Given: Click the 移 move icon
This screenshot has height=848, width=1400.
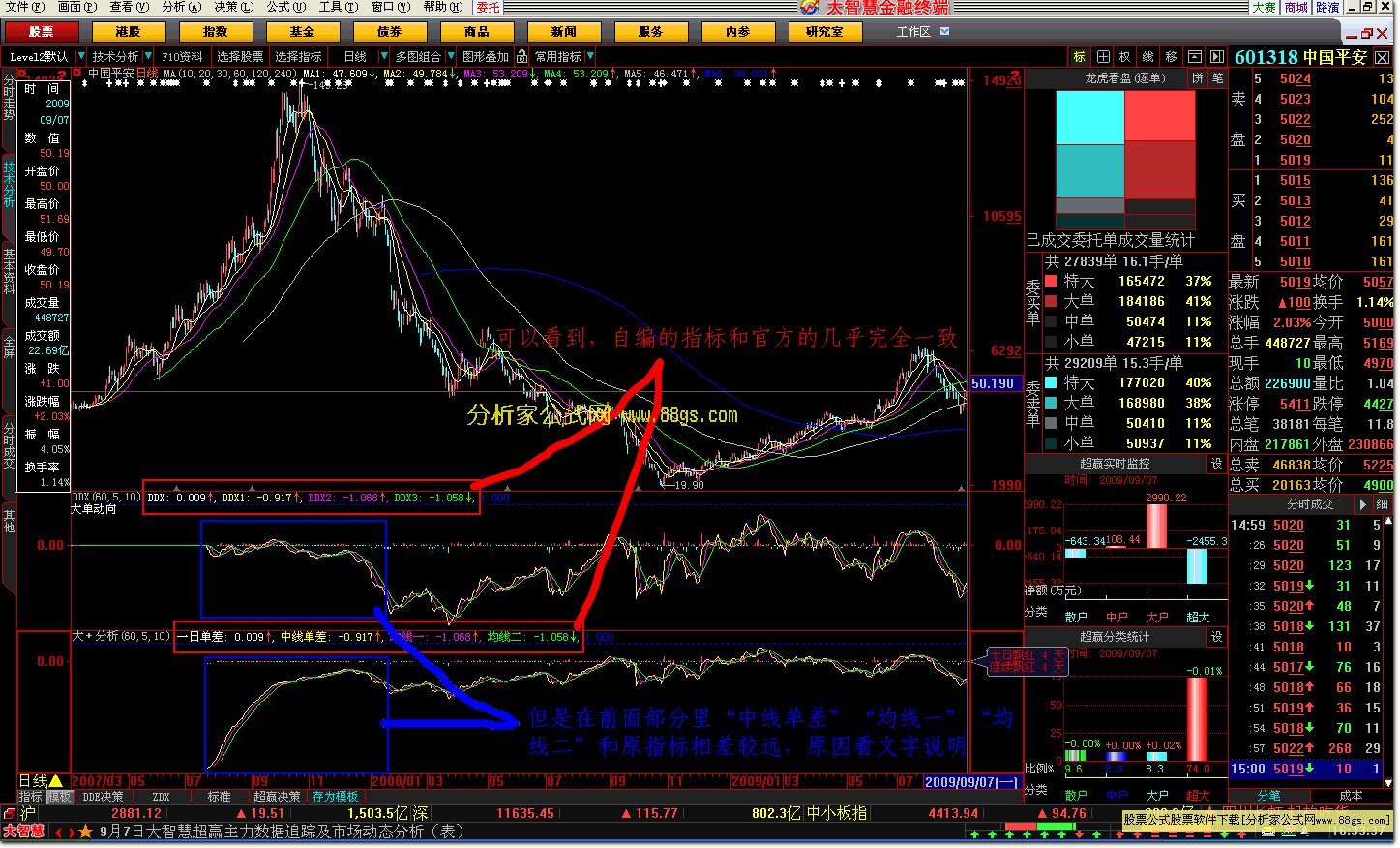Looking at the screenshot, I should [x=1172, y=57].
